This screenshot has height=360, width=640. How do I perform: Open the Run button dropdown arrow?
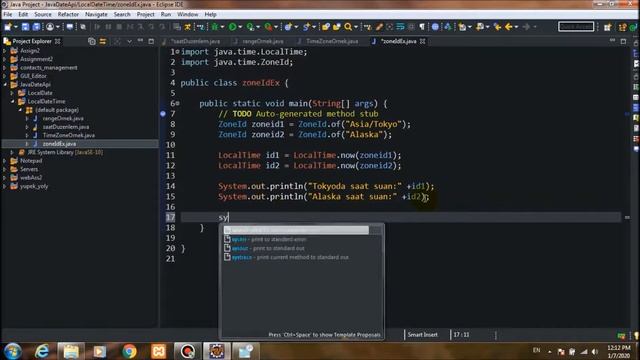point(240,27)
